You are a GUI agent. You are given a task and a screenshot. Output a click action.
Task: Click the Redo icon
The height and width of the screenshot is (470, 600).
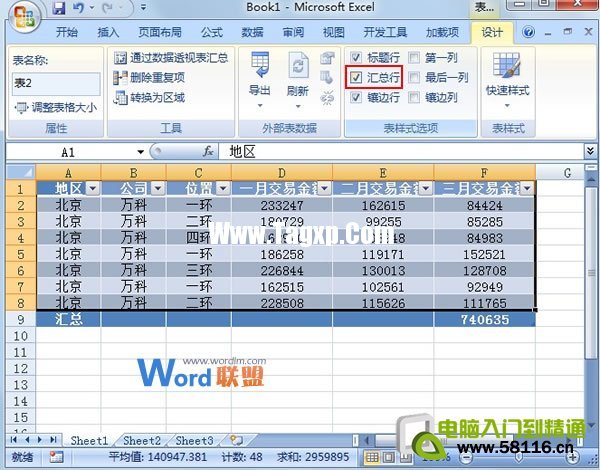pos(109,7)
